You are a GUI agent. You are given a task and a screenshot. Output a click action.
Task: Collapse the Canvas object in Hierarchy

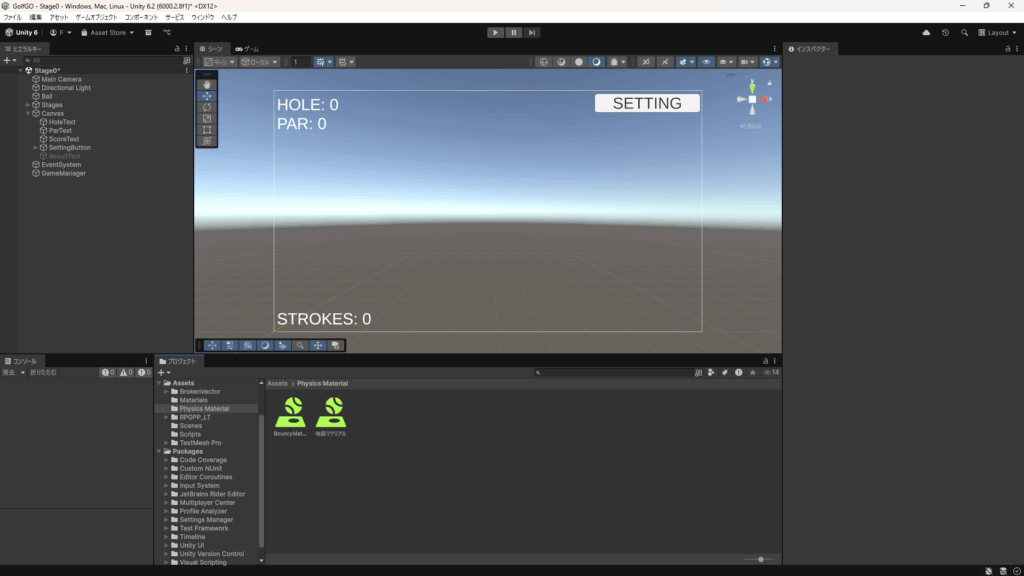[28, 113]
